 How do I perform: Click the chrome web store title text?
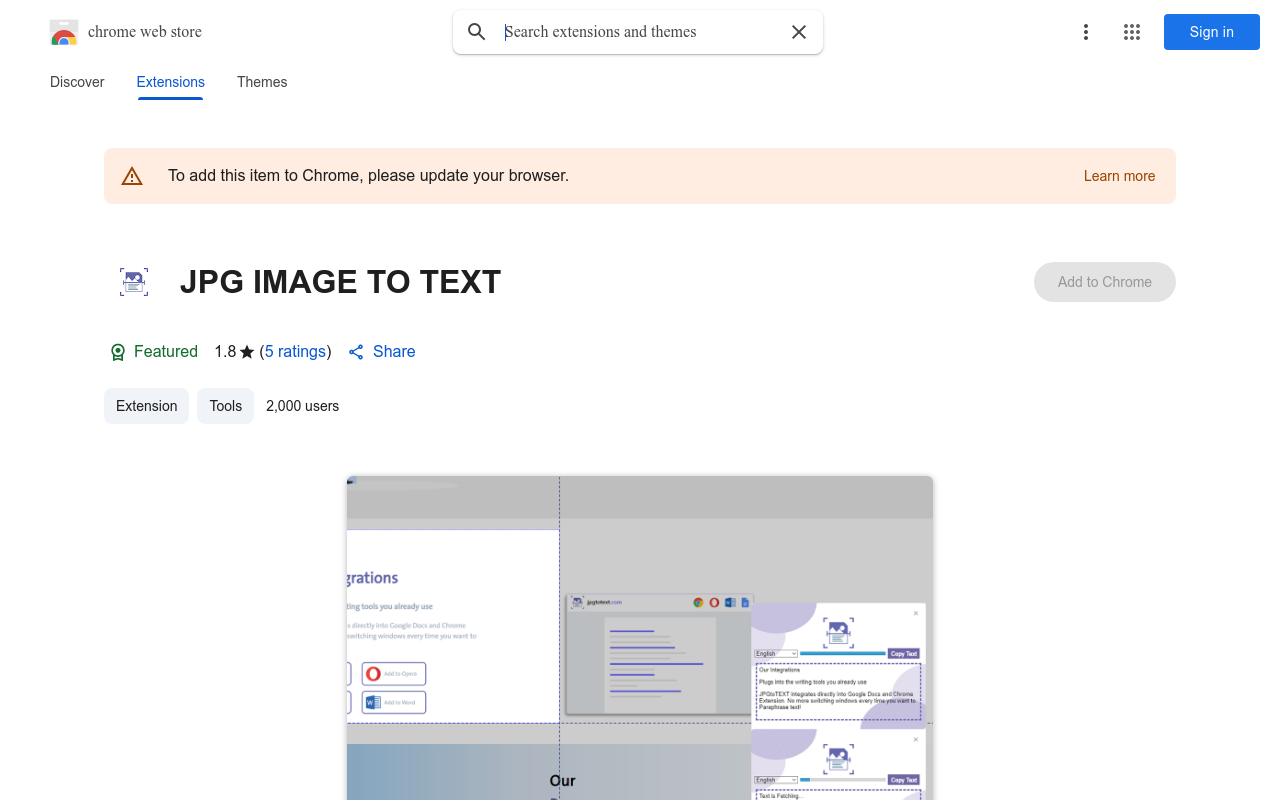point(145,32)
